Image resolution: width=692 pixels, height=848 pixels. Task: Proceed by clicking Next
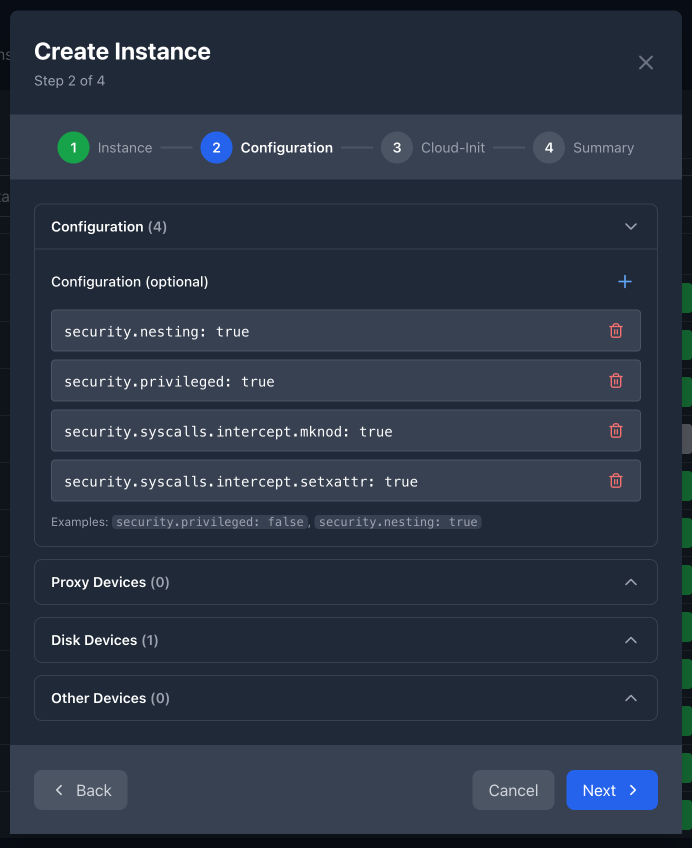pos(611,790)
